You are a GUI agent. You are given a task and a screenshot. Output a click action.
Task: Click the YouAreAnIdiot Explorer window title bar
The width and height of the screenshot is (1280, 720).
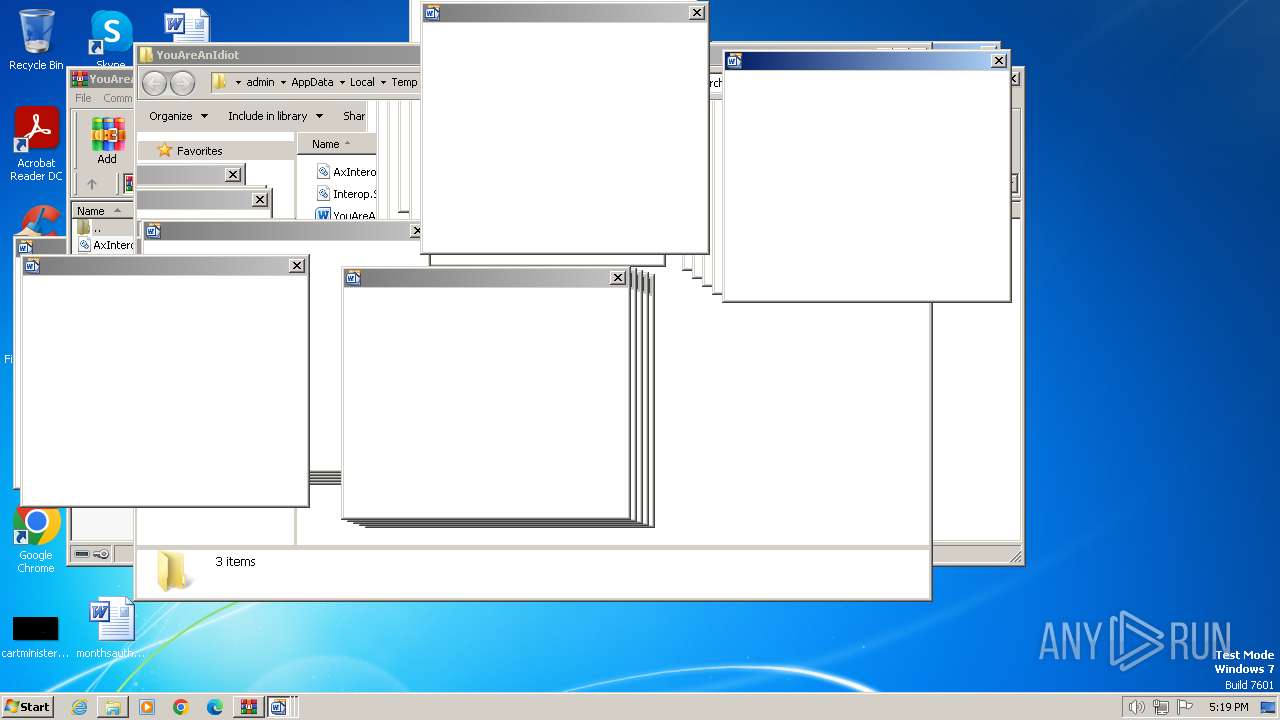[x=278, y=55]
